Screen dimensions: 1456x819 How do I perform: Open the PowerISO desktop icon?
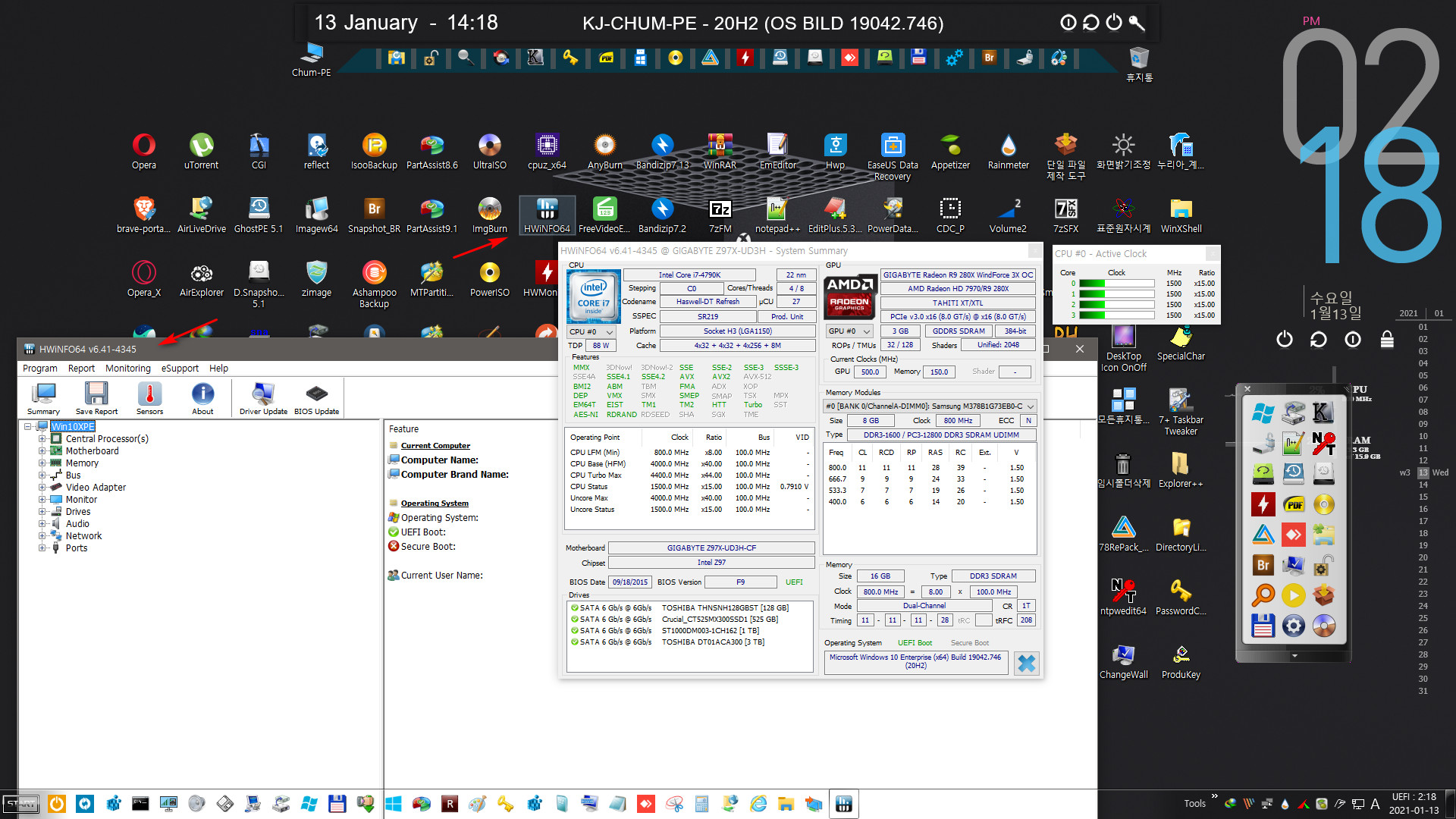pyautogui.click(x=490, y=279)
